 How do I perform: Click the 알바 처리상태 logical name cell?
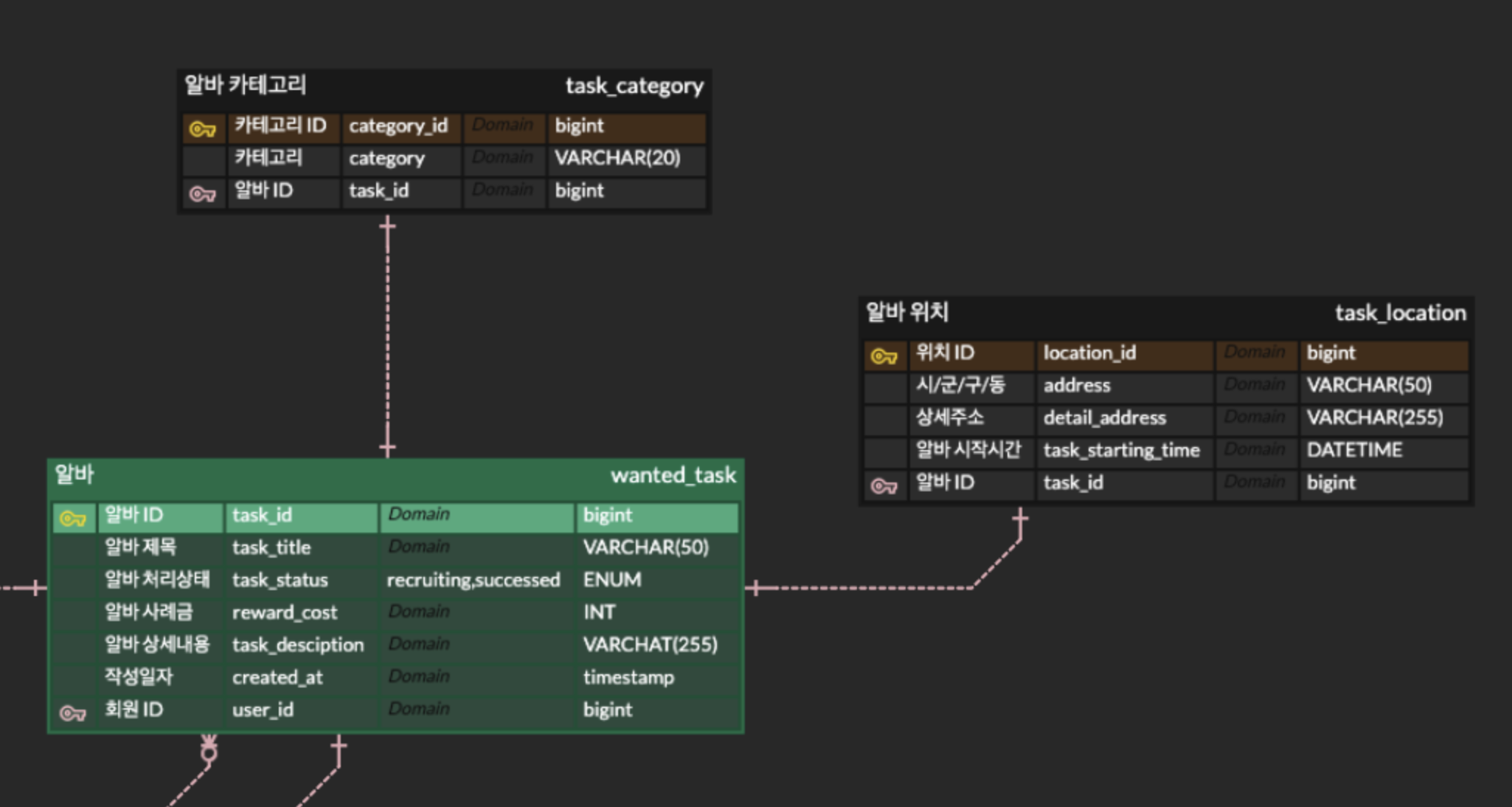pyautogui.click(x=160, y=581)
